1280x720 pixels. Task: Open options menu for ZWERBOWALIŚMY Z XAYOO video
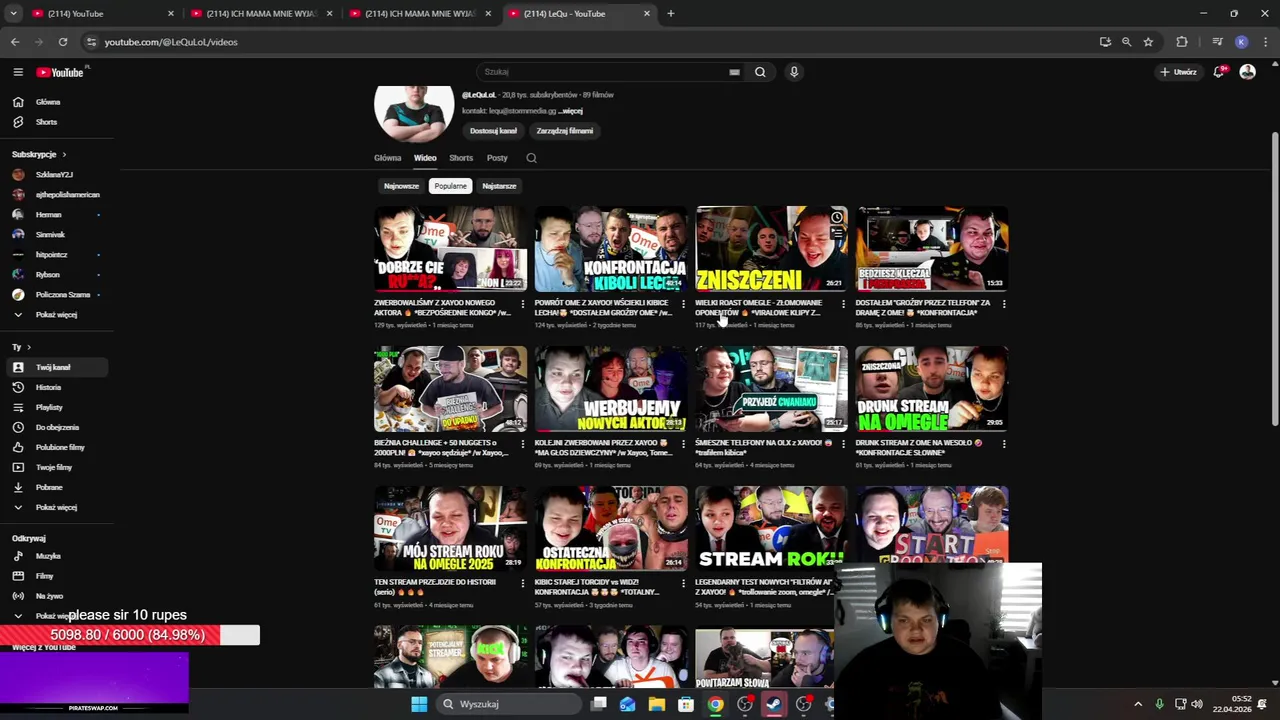pyautogui.click(x=522, y=304)
